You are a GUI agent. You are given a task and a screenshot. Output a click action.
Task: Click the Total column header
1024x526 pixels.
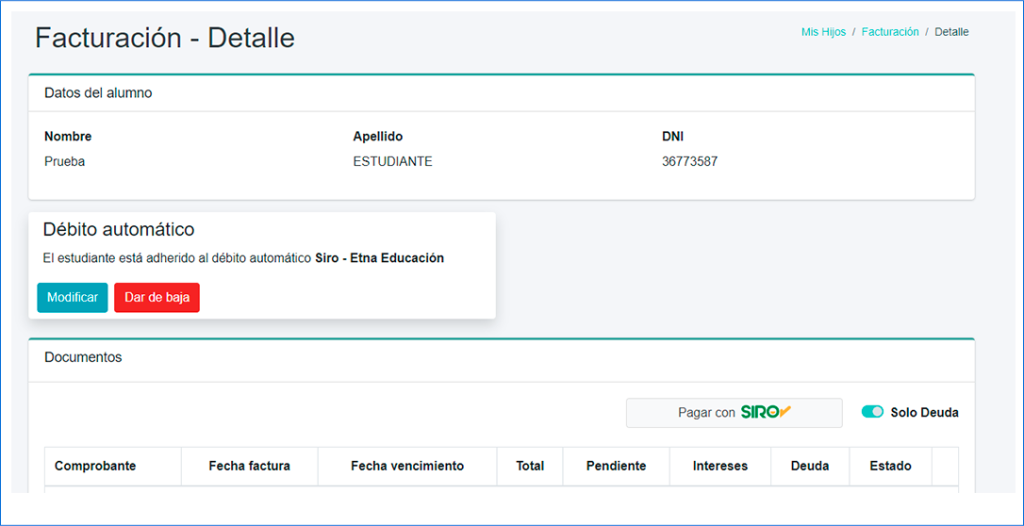tap(530, 466)
